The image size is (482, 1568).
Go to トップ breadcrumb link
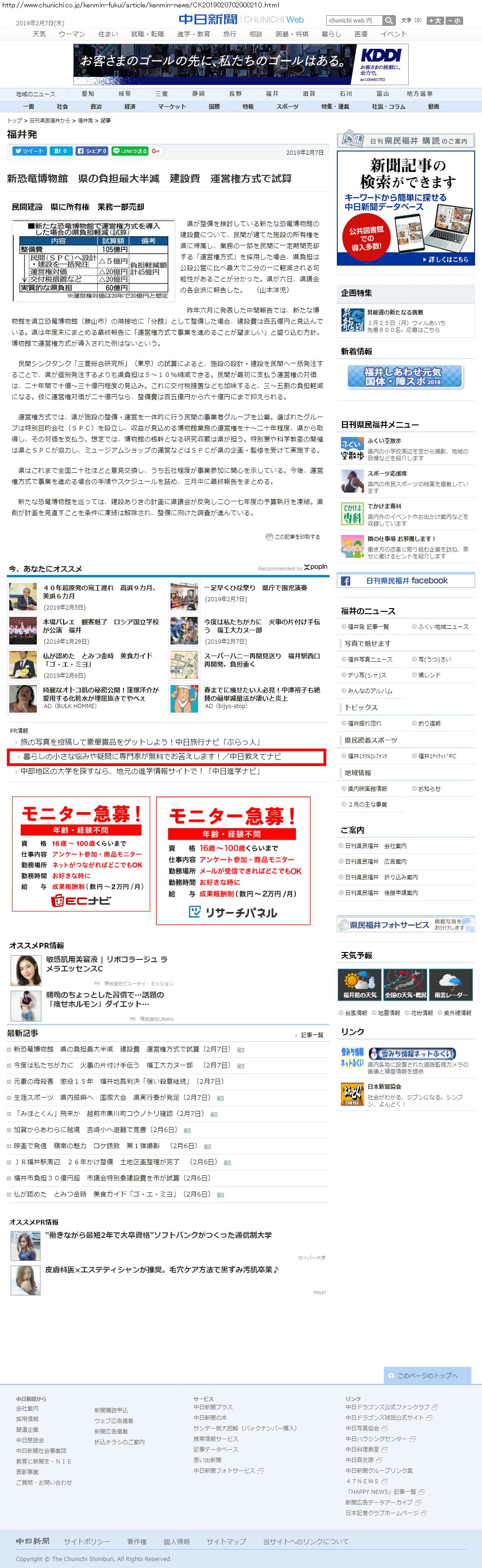(15, 121)
